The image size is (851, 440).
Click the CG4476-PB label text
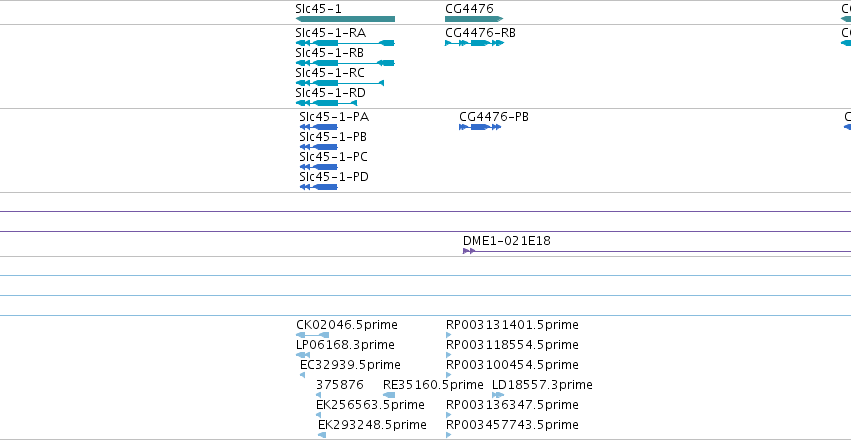[494, 117]
